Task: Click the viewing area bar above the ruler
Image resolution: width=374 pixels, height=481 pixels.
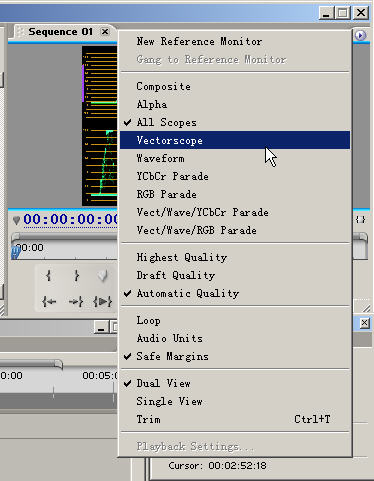Action: click(x=64, y=237)
